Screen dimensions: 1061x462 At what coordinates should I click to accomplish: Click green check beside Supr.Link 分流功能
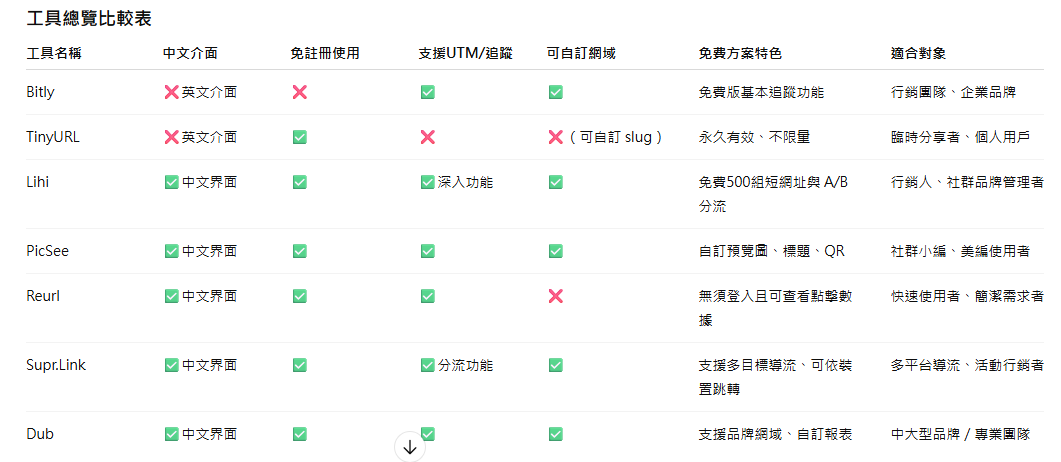click(427, 365)
